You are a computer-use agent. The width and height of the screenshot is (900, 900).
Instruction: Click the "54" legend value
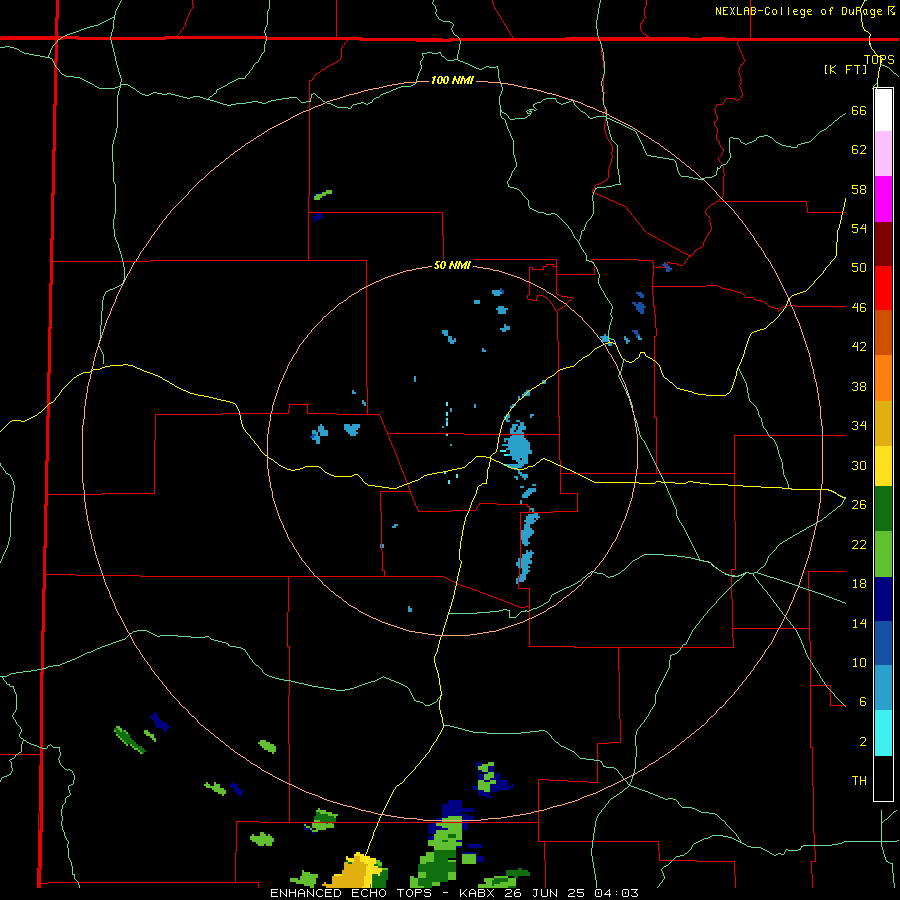859,228
